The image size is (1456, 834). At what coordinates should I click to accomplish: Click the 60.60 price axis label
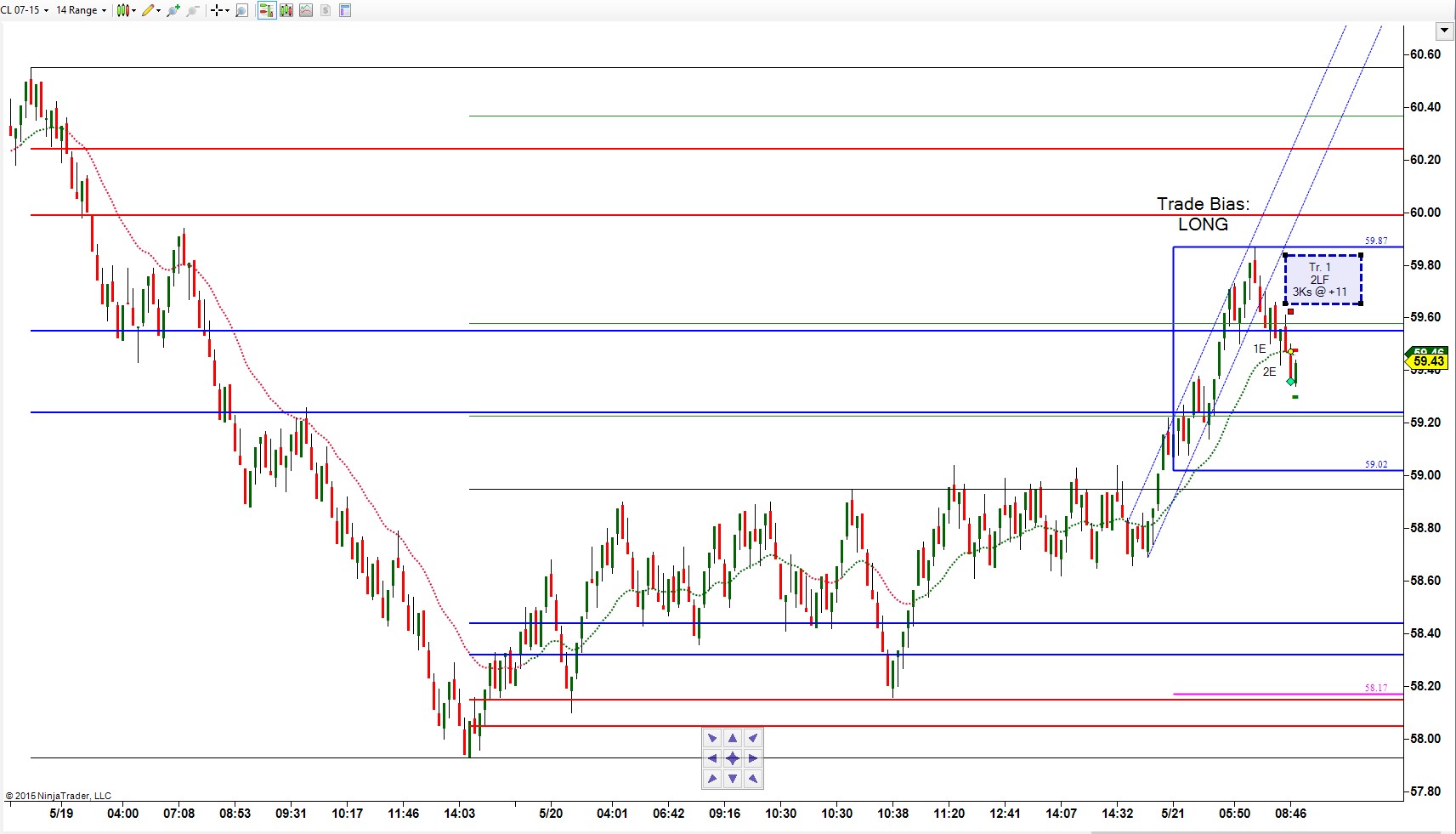pos(1425,54)
